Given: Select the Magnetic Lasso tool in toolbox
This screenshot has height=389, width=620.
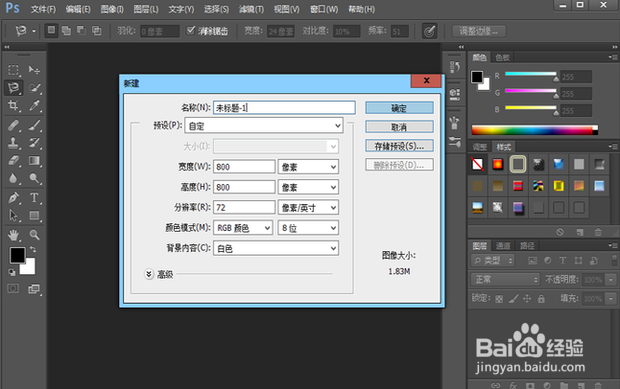Looking at the screenshot, I should click(x=13, y=87).
